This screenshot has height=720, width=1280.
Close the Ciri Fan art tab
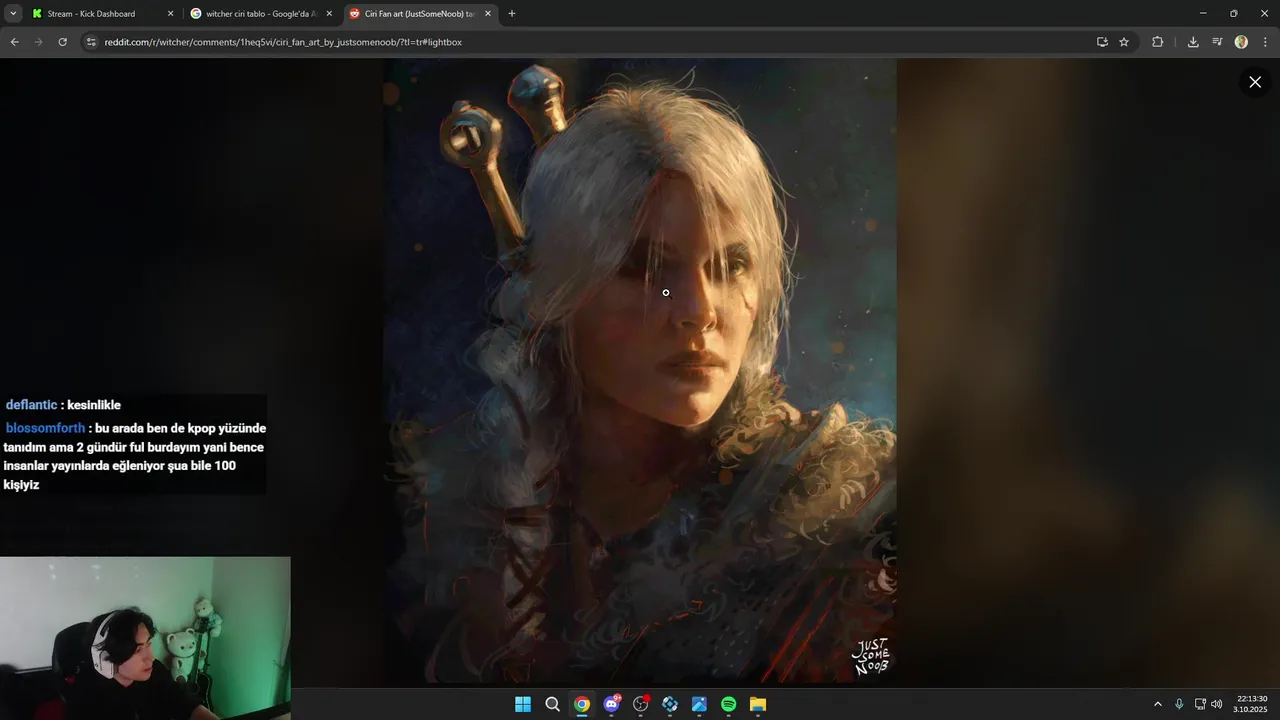click(x=488, y=14)
